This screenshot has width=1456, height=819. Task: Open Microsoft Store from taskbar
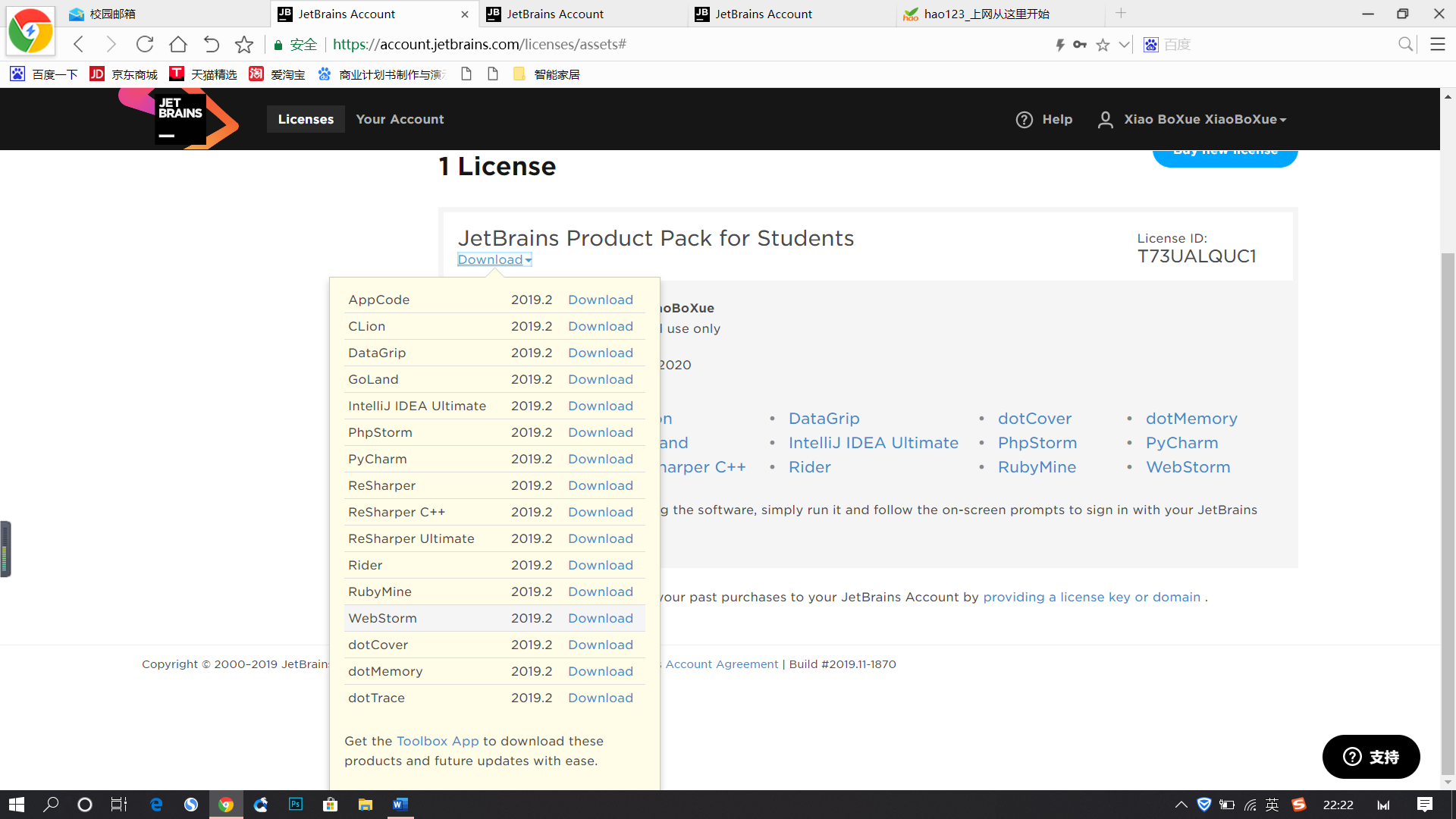(x=330, y=805)
